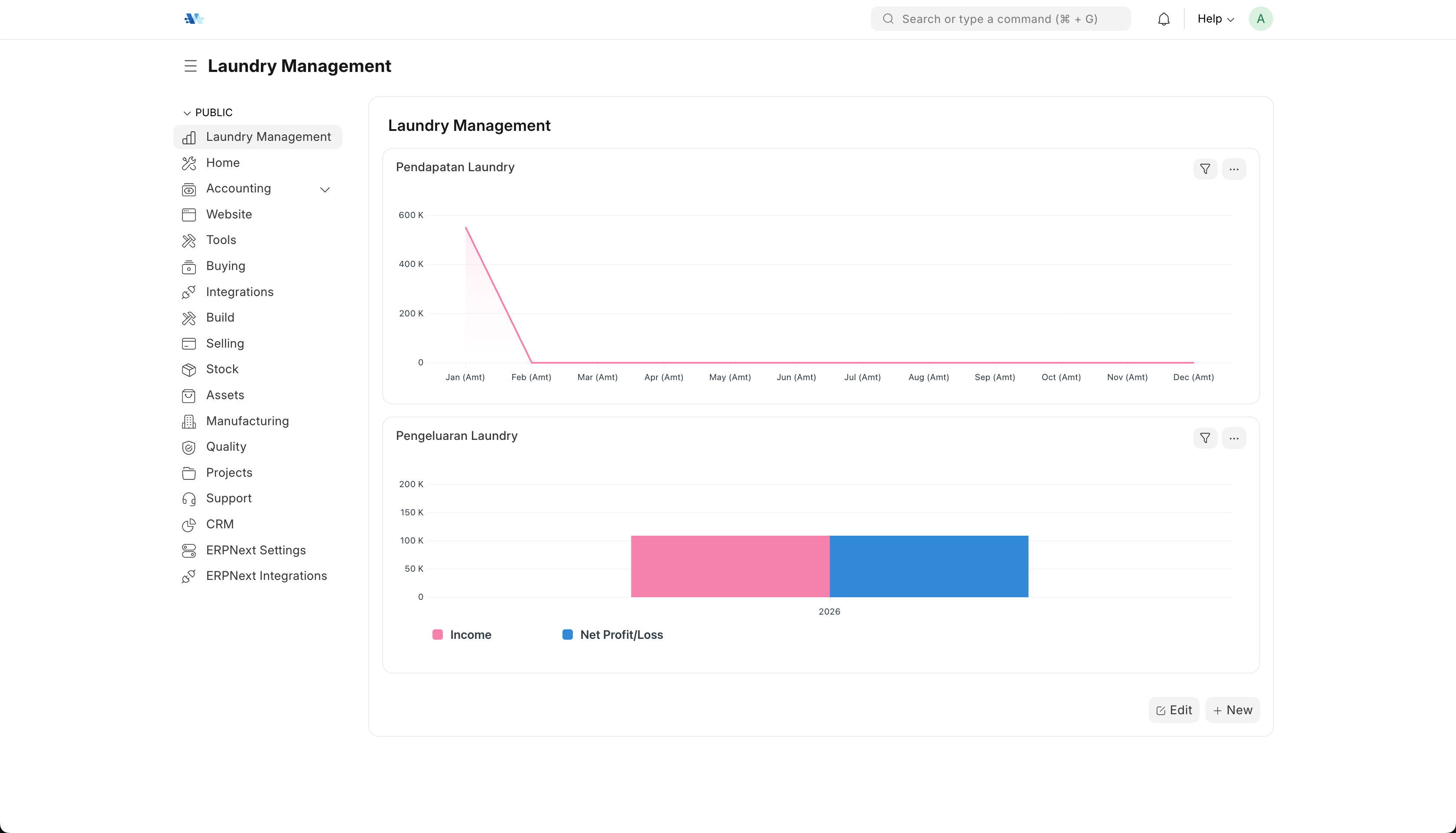Open the ERPNext Integrations workspace link

257,576
